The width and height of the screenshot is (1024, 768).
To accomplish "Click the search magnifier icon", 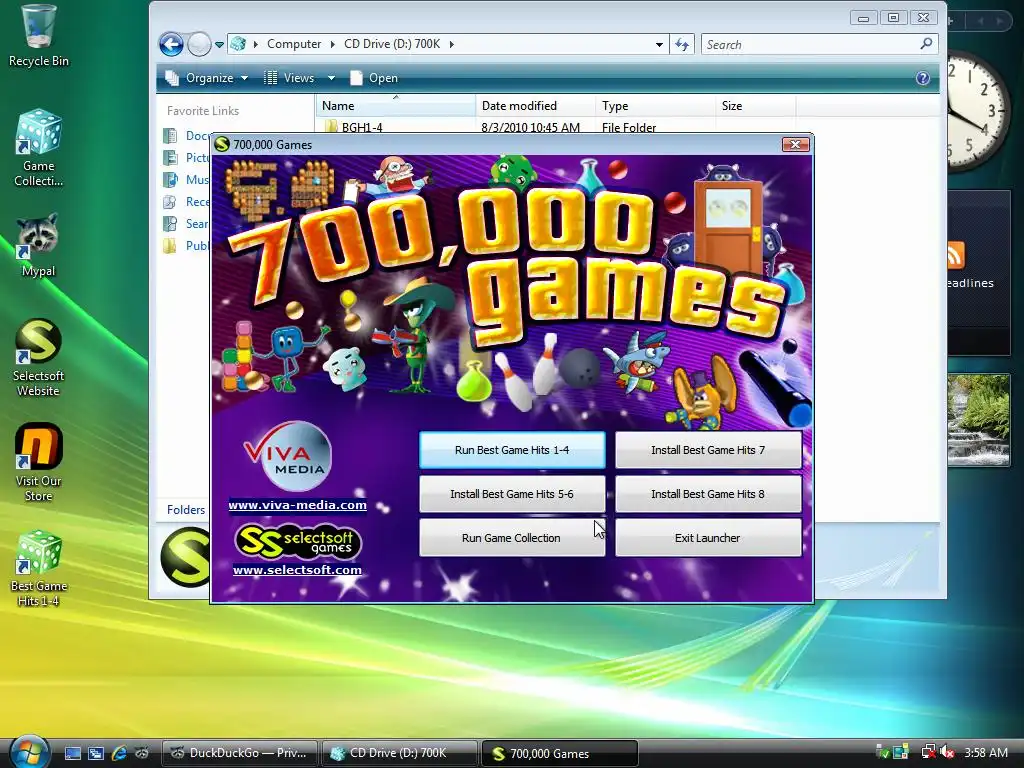I will tap(926, 44).
